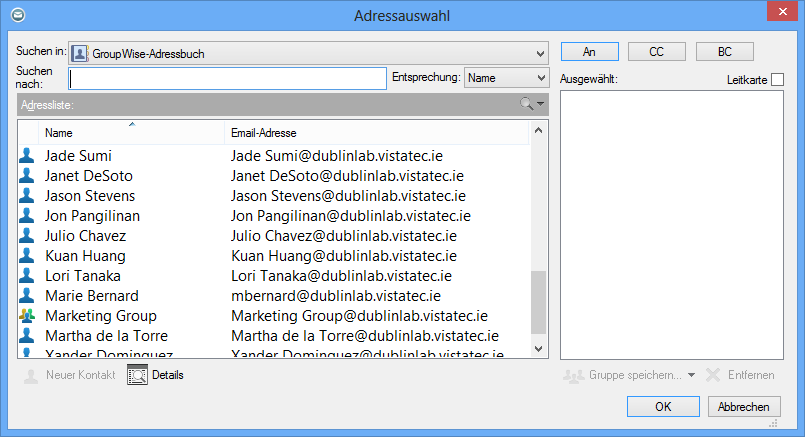
Task: Click the Abbrechen button
Action: 744,407
